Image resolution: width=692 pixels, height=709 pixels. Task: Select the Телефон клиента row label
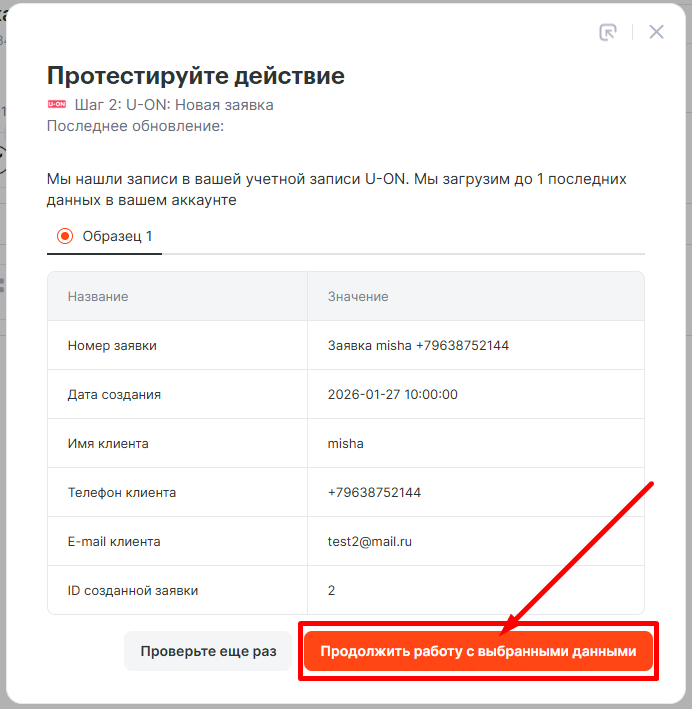(122, 492)
